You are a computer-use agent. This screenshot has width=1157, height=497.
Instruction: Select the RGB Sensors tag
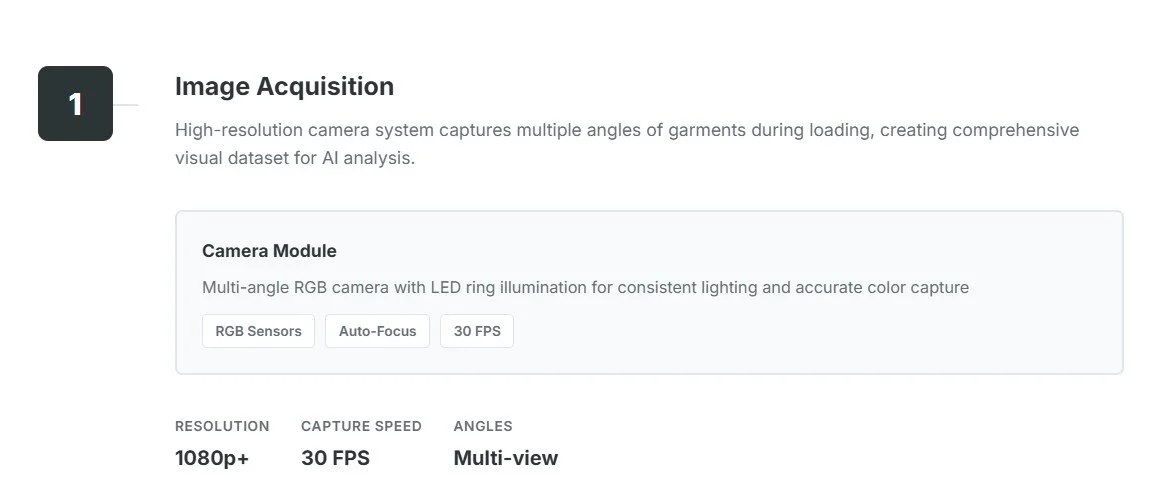pyautogui.click(x=258, y=331)
